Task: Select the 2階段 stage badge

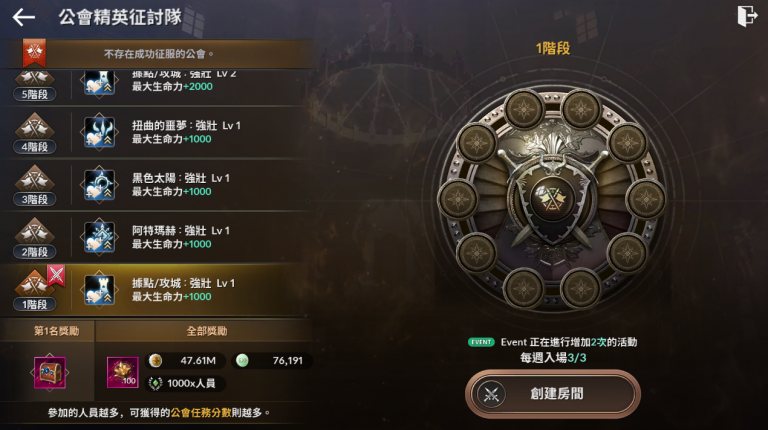Action: click(35, 238)
